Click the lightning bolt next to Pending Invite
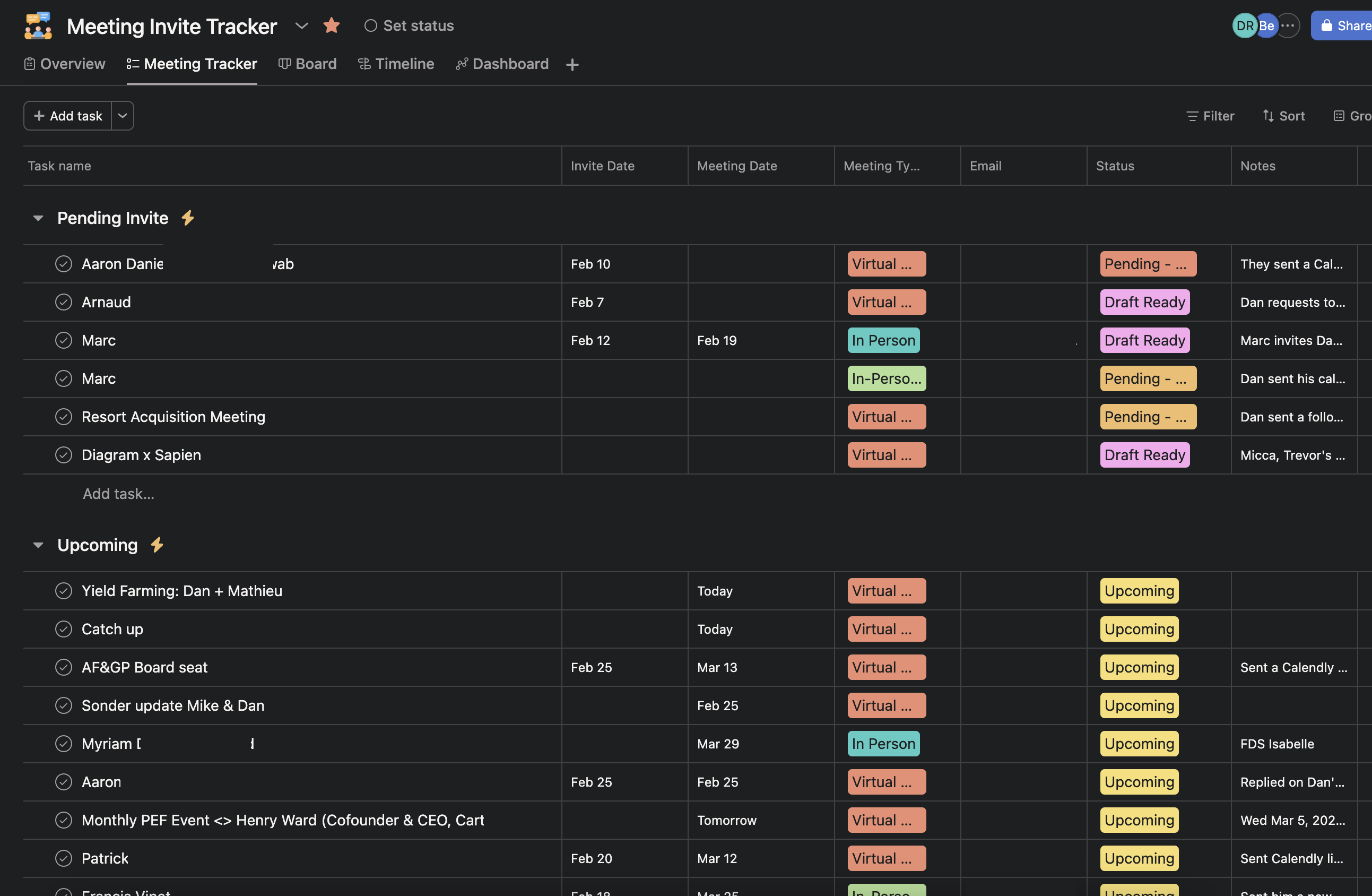This screenshot has height=896, width=1372. (x=188, y=218)
